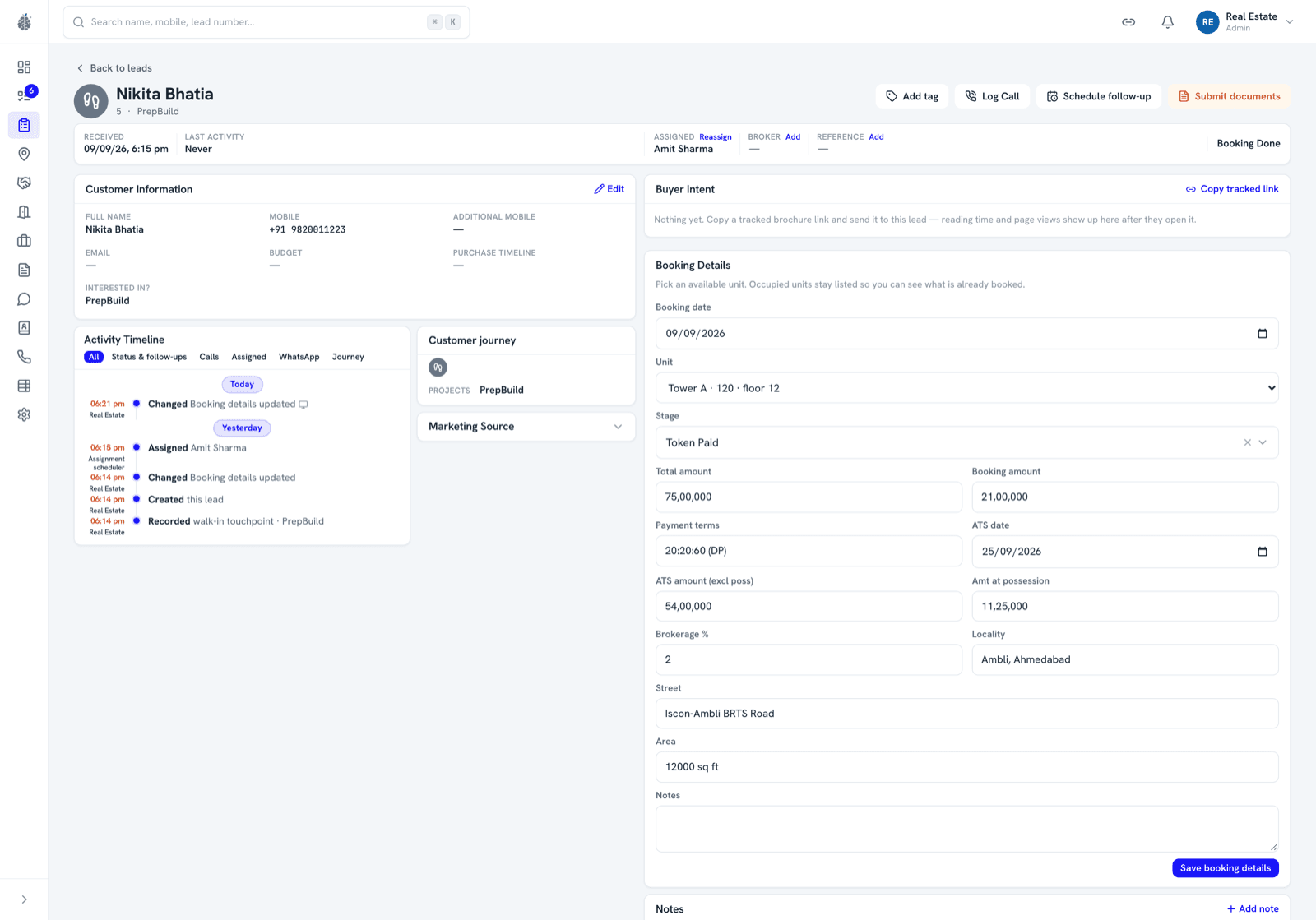The image size is (1316, 920).
Task: Click the Schedule follow-up button
Action: (1099, 96)
